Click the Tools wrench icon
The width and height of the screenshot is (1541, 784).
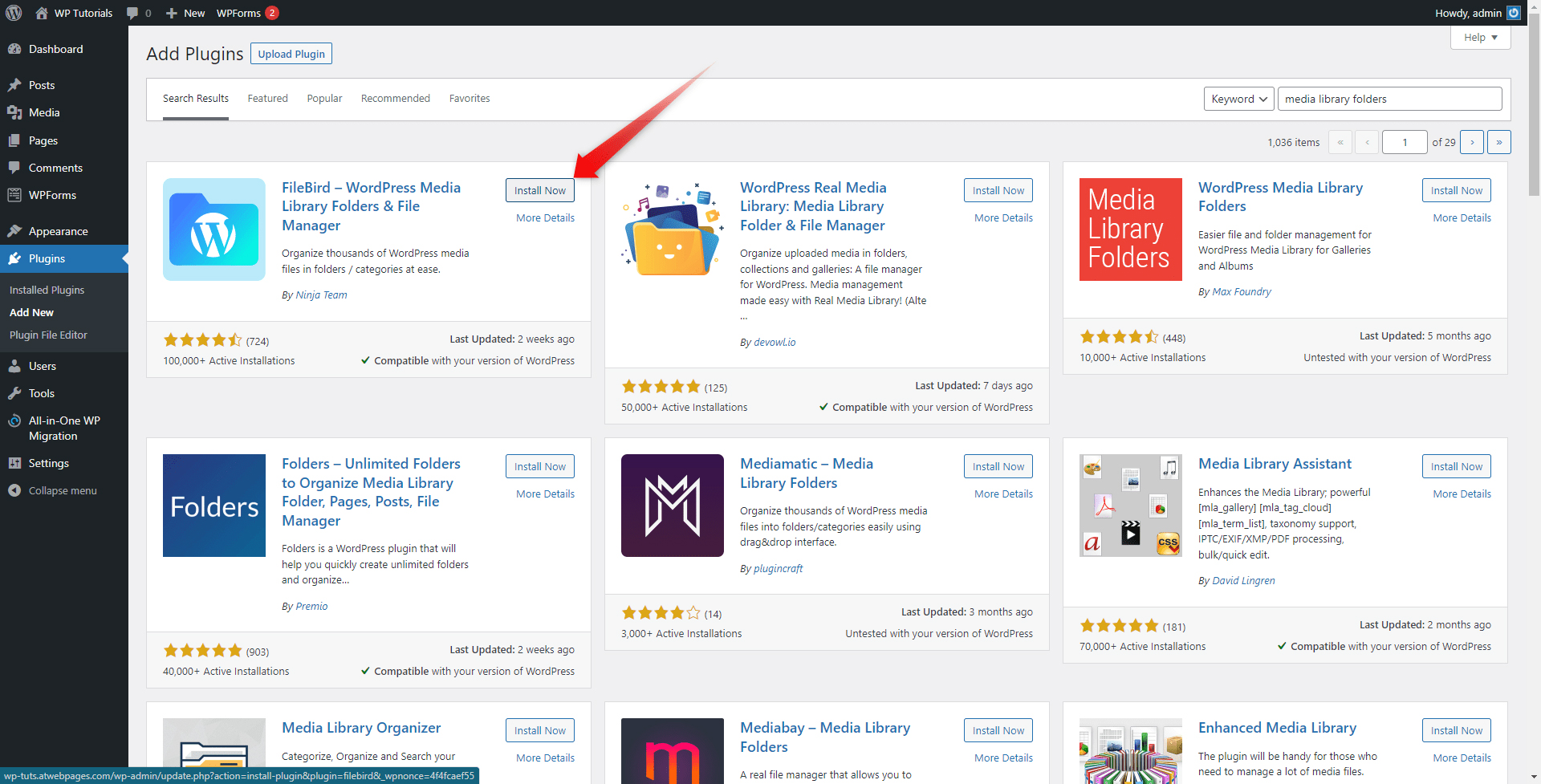pos(14,393)
